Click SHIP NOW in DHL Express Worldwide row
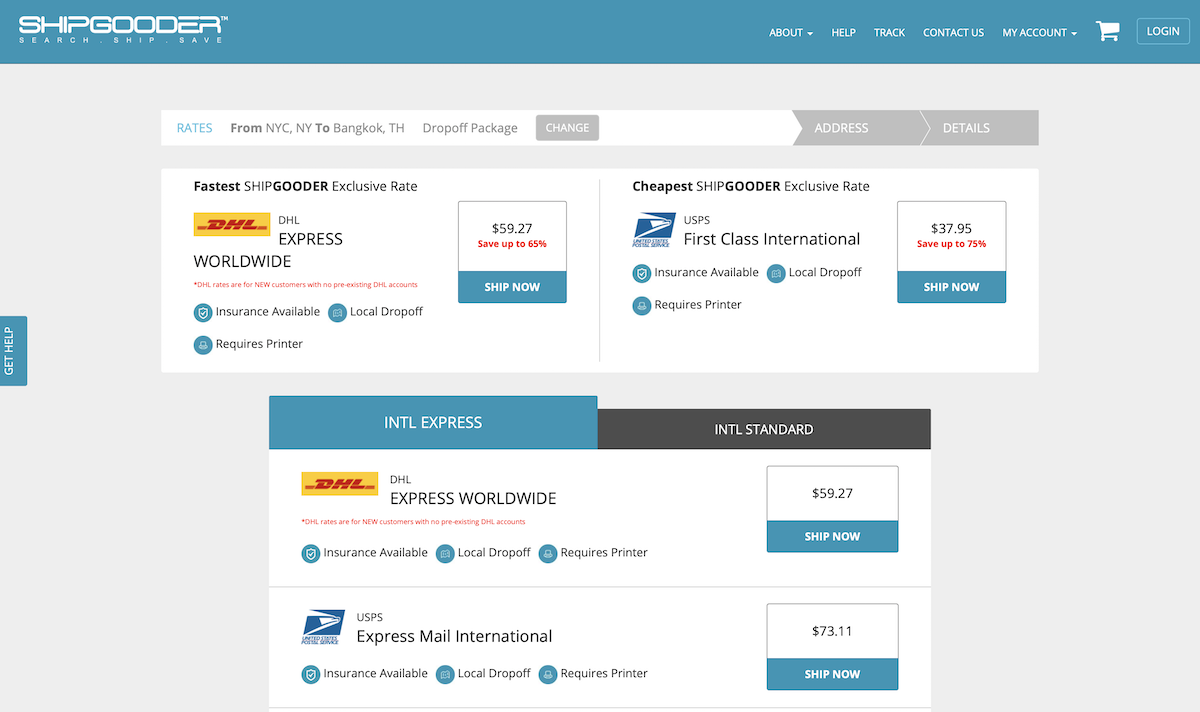 832,536
